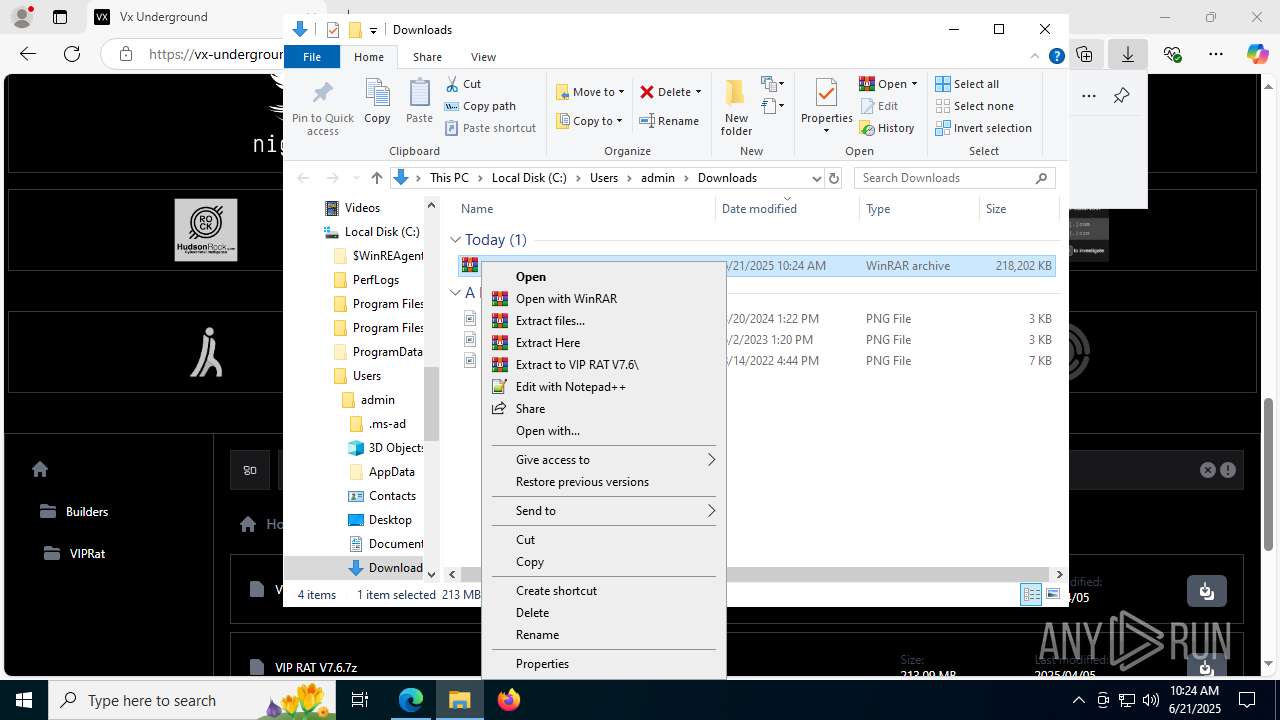Screen dimensions: 1280x720
Task: Click the navigation pane scroll-down arrow
Action: tap(432, 574)
